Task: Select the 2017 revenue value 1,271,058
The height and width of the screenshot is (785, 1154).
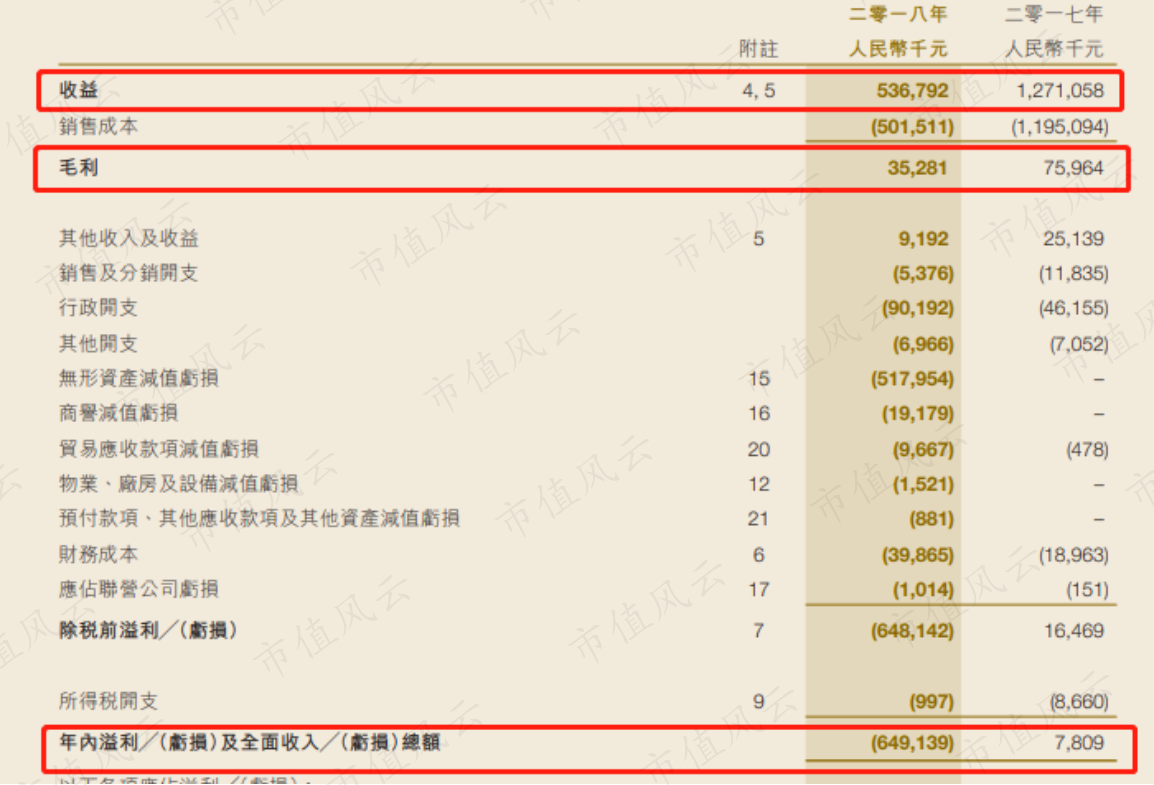Action: coord(1060,90)
